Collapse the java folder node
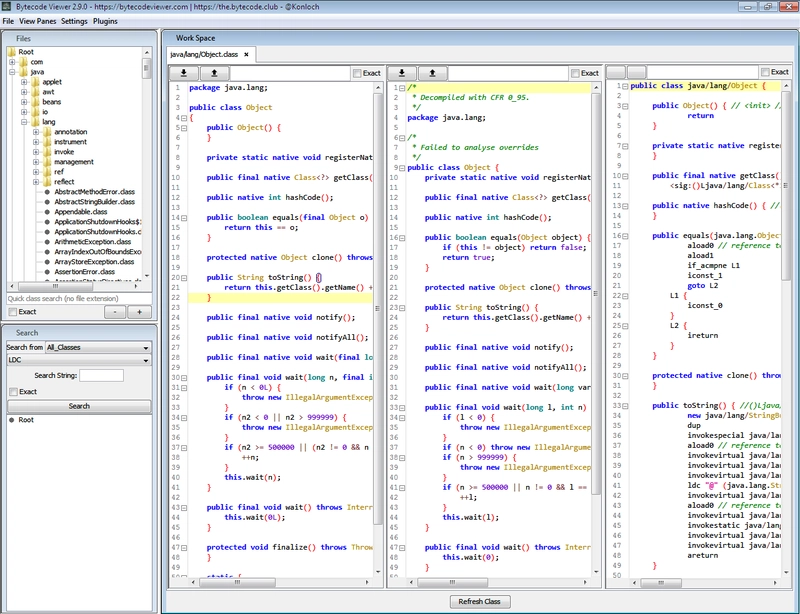The width and height of the screenshot is (800, 614). click(x=12, y=72)
